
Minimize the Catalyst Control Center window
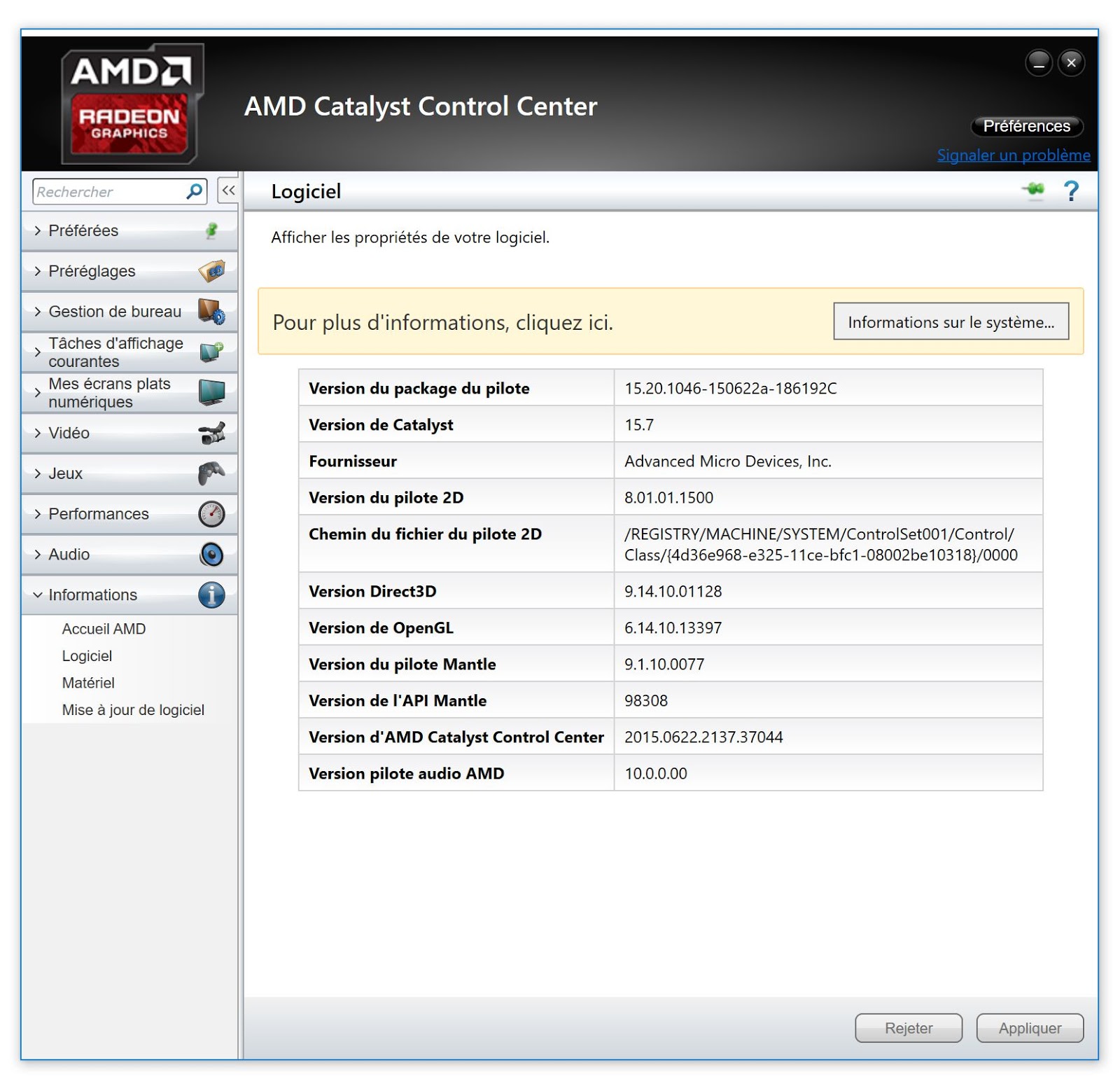pyautogui.click(x=1039, y=63)
